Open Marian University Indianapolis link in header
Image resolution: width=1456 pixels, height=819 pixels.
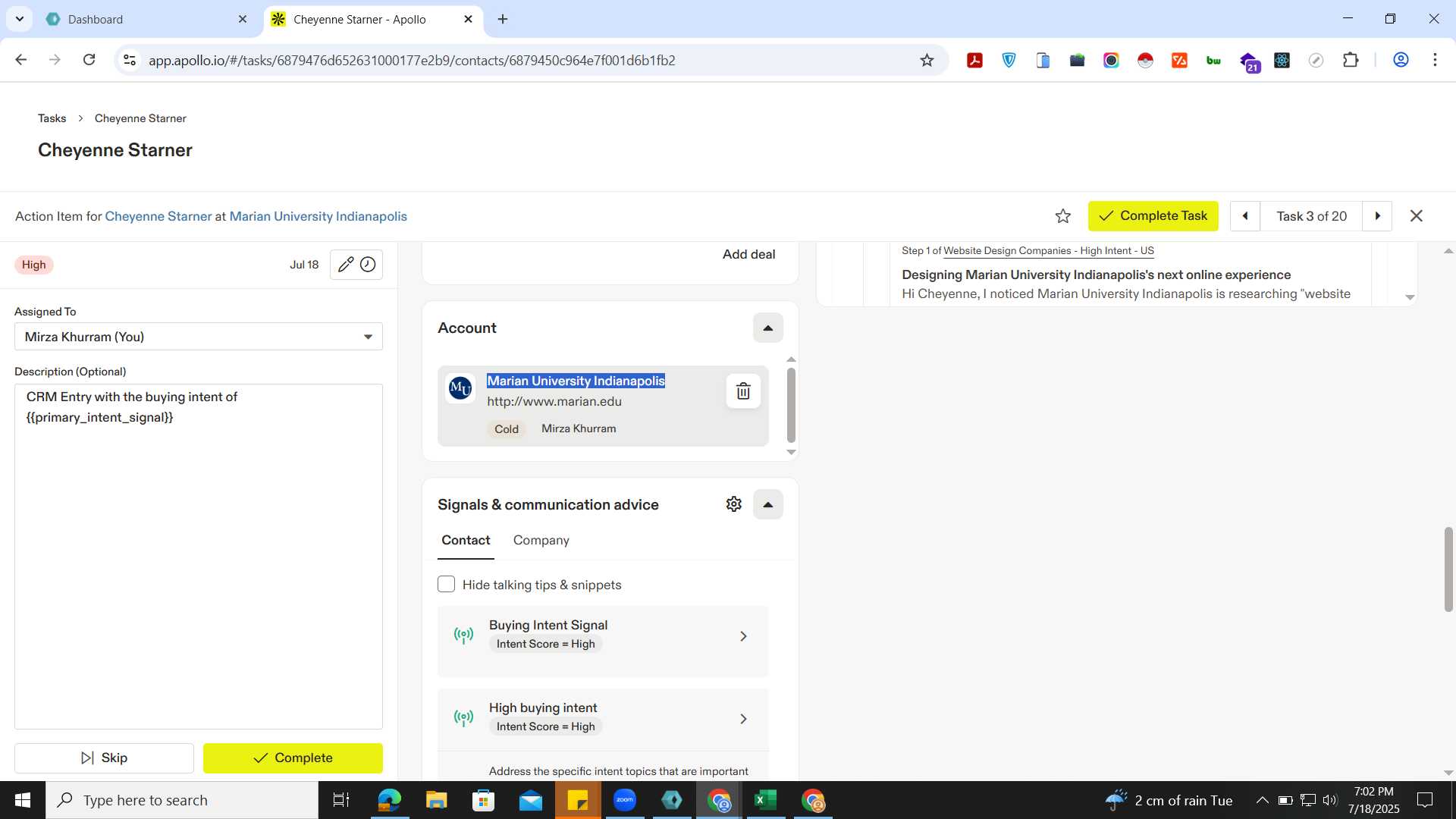318,216
